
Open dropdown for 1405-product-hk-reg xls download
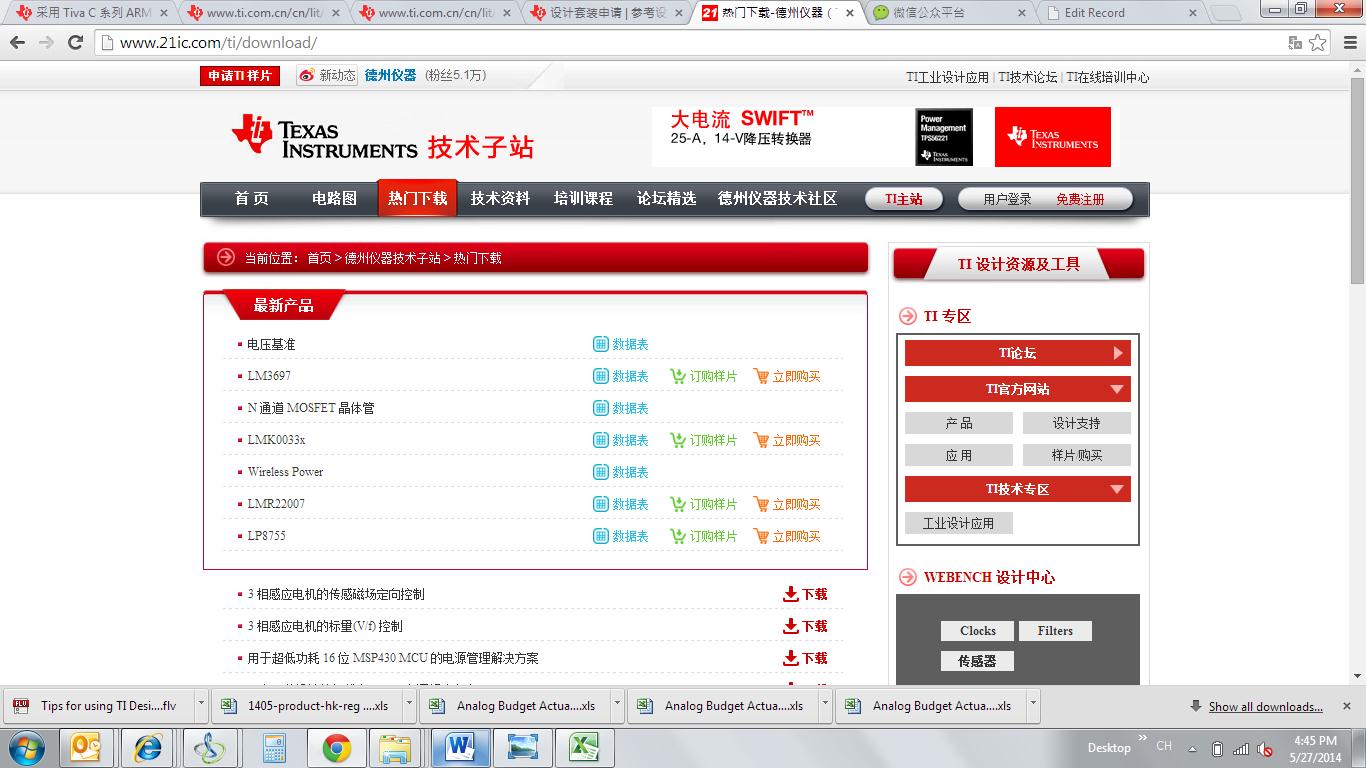coord(410,705)
